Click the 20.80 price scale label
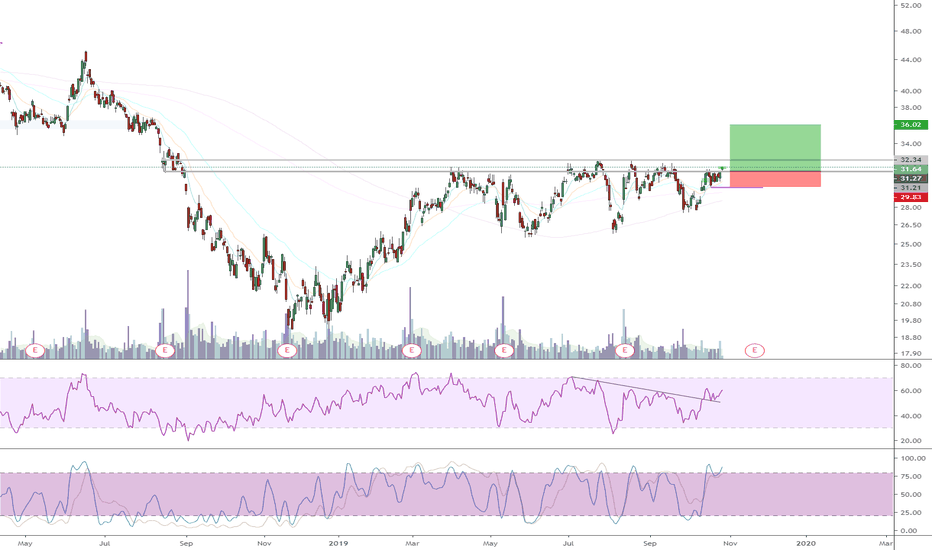 click(911, 304)
